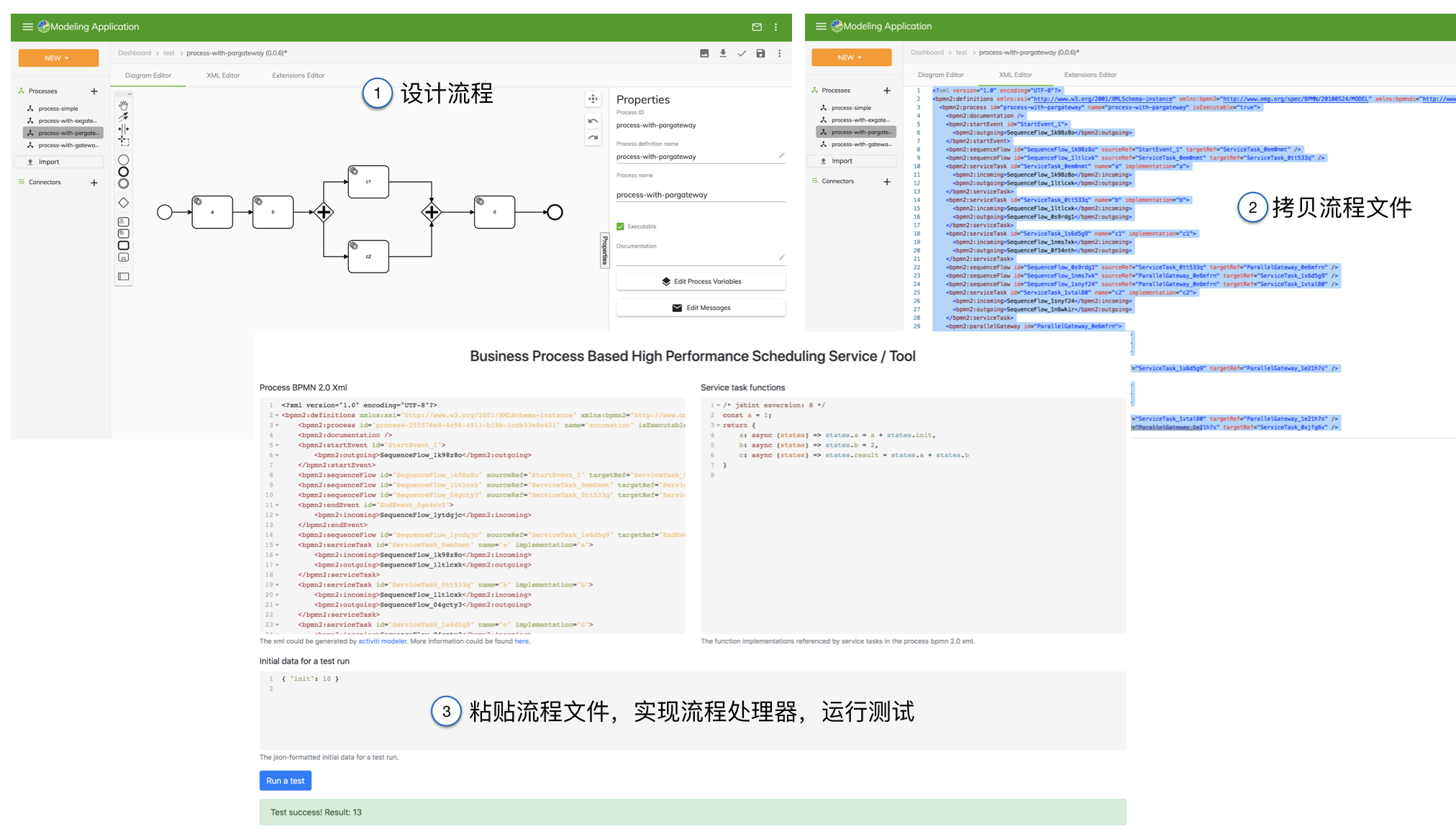1456x834 pixels.
Task: Select the hand tool in diagram palette
Action: pos(123,105)
